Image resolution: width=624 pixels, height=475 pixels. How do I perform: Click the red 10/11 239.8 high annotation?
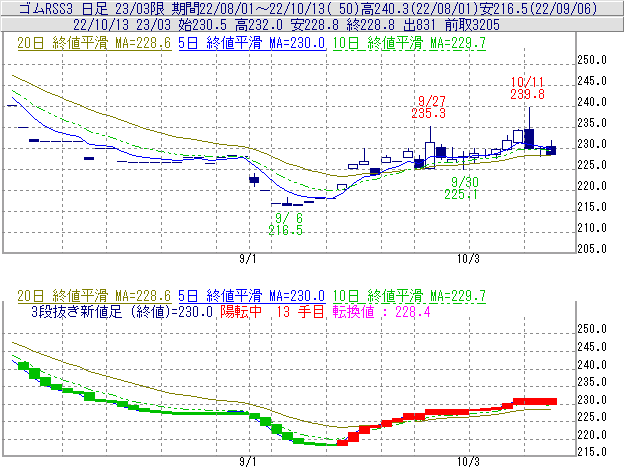click(x=527, y=88)
